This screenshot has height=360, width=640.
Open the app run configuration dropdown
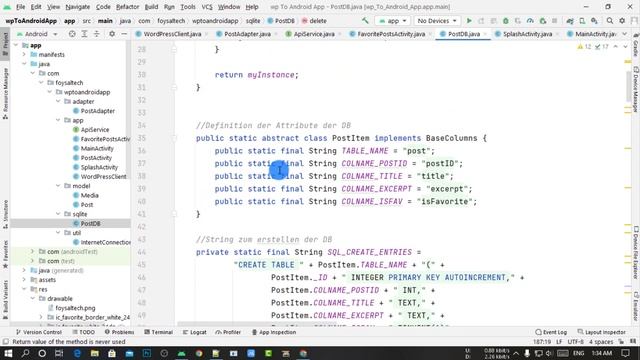tap(393, 20)
